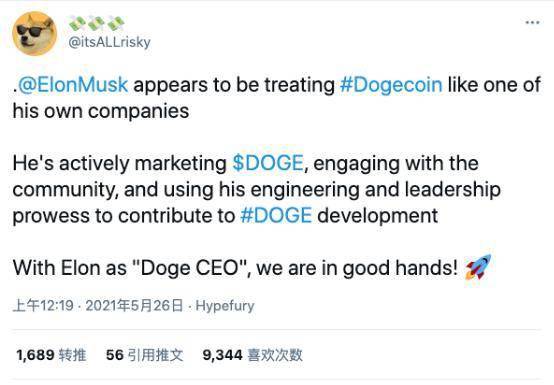This screenshot has height=385, width=554.
Task: Open the @itsALLrisky profile handle
Action: coord(110,42)
